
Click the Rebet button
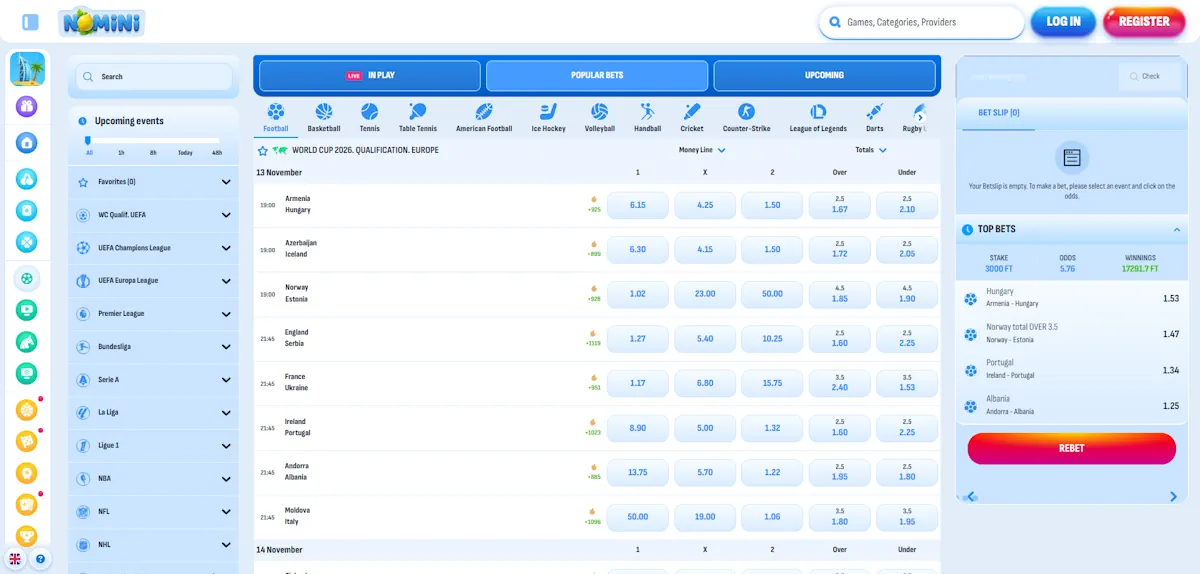tap(1071, 449)
